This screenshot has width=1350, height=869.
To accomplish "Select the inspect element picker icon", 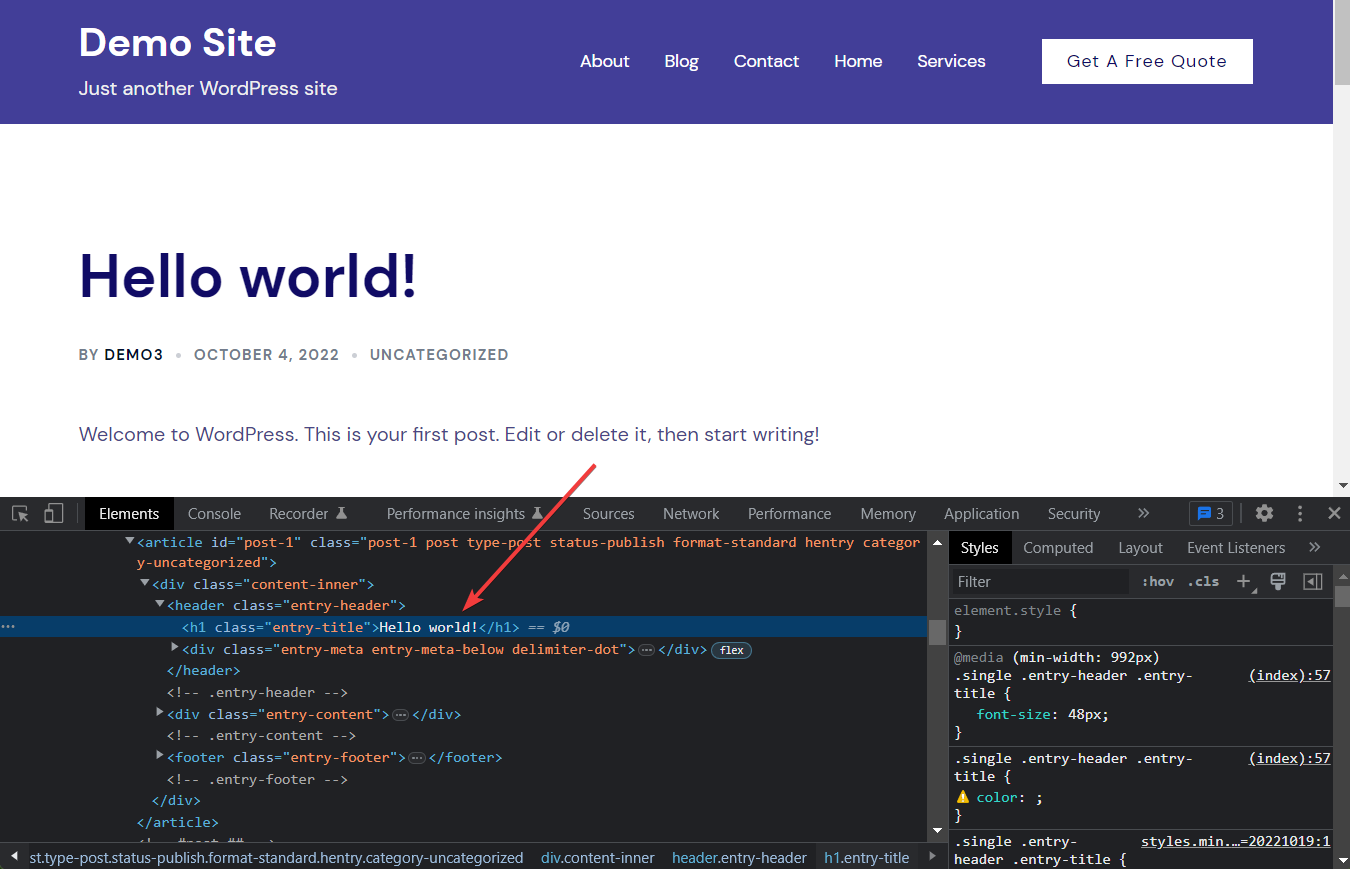I will tap(19, 513).
